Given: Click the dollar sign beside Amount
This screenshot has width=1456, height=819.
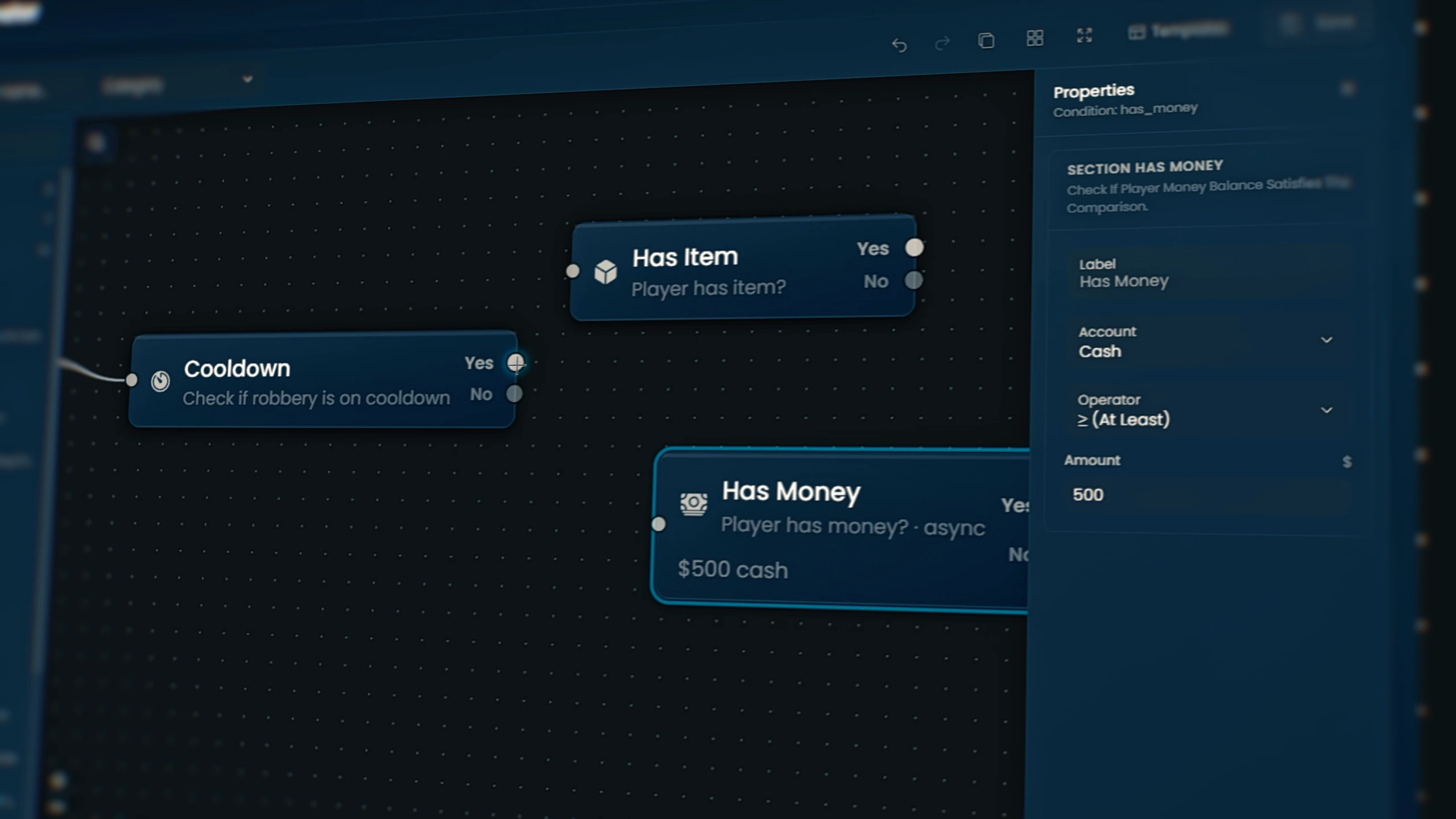Looking at the screenshot, I should (x=1347, y=461).
